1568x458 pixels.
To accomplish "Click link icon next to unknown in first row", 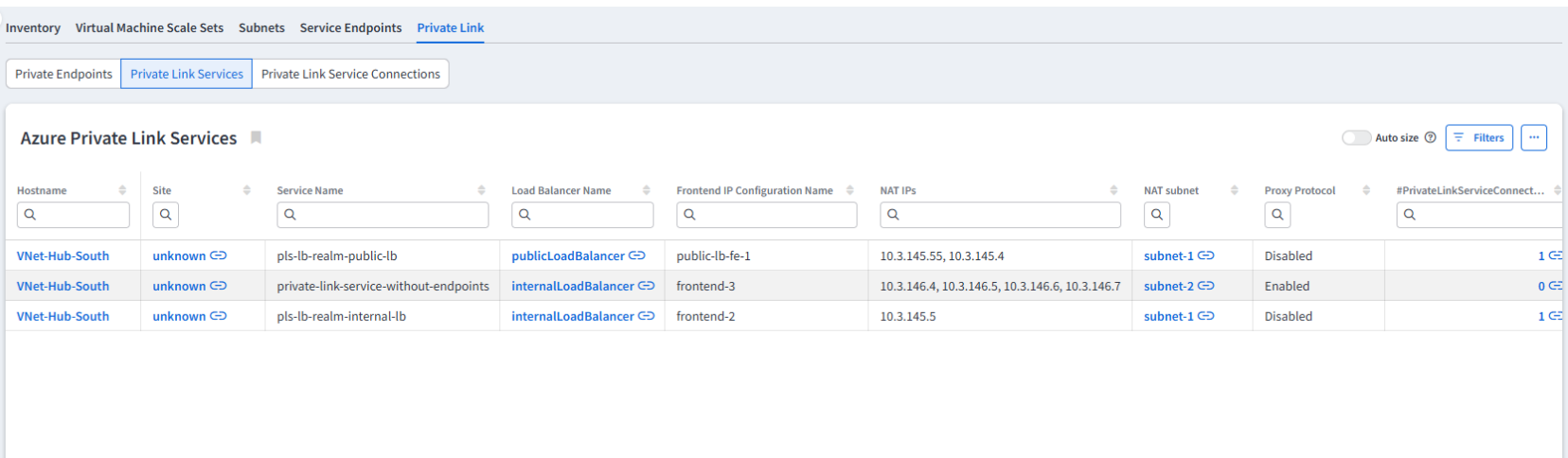I will click(218, 255).
